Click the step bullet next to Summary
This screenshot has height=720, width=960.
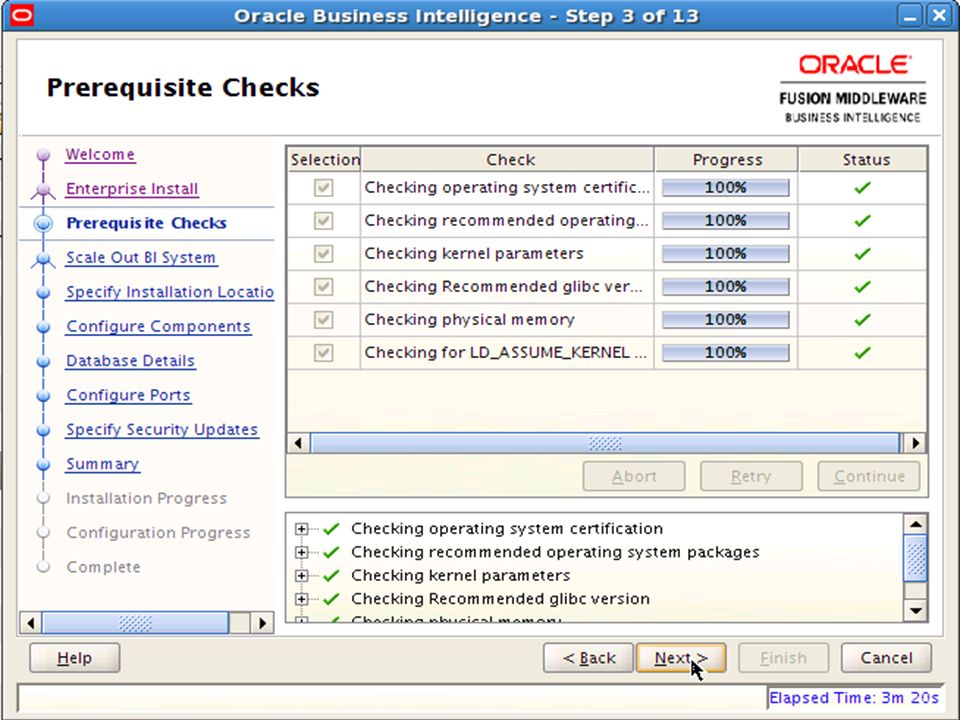tap(43, 464)
